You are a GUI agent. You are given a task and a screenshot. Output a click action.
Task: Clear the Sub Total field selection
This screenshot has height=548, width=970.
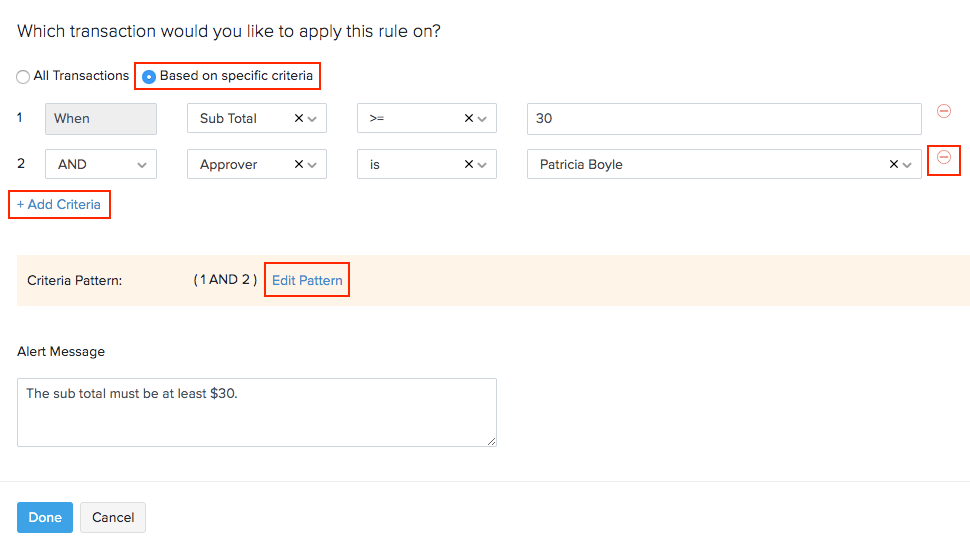pyautogui.click(x=298, y=118)
